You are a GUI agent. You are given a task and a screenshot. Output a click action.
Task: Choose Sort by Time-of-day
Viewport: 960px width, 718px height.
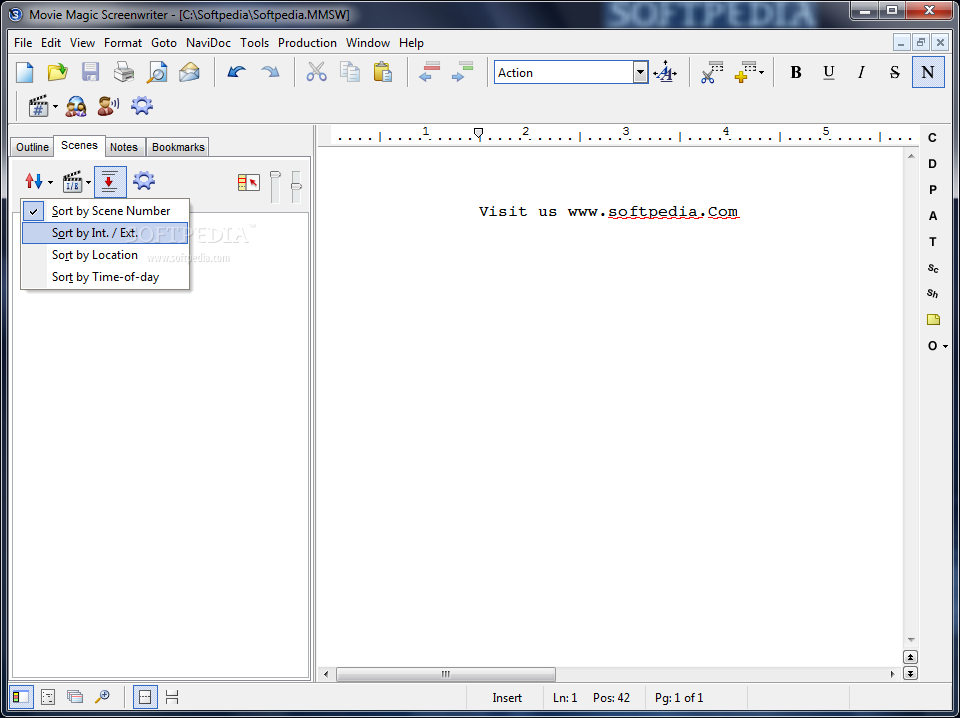coord(105,277)
